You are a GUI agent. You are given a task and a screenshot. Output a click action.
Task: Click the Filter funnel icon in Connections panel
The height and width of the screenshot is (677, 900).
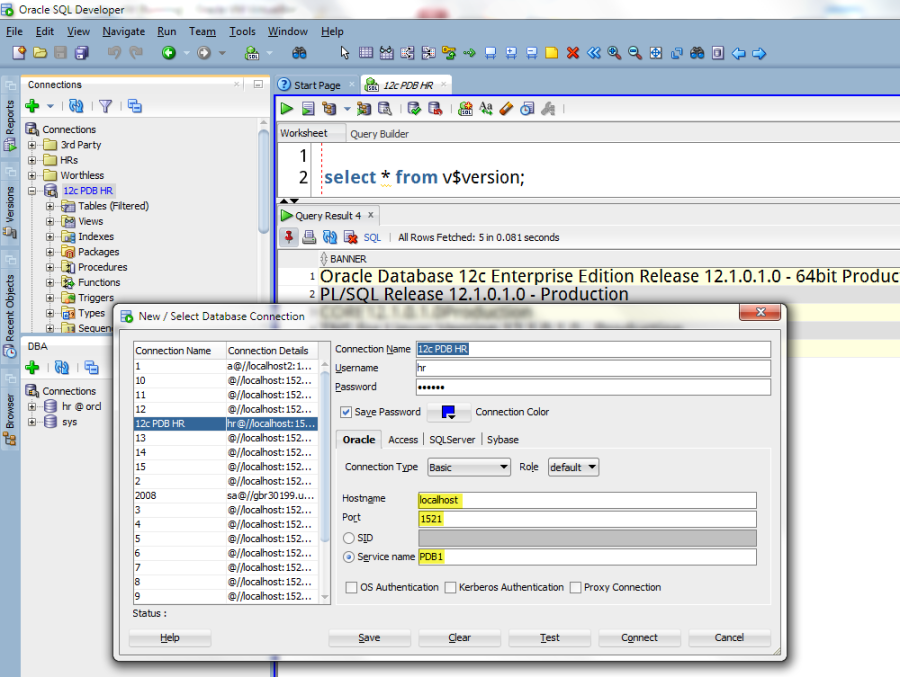[105, 106]
